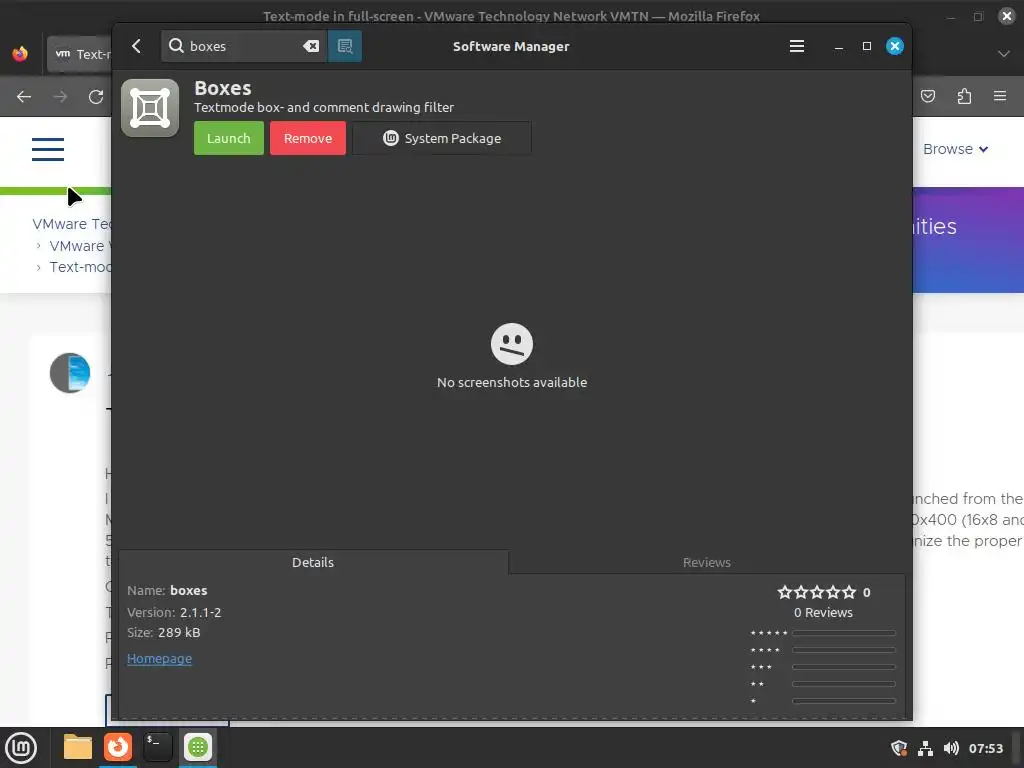Open the Linux Mint start menu
The image size is (1024, 768).
click(21, 748)
